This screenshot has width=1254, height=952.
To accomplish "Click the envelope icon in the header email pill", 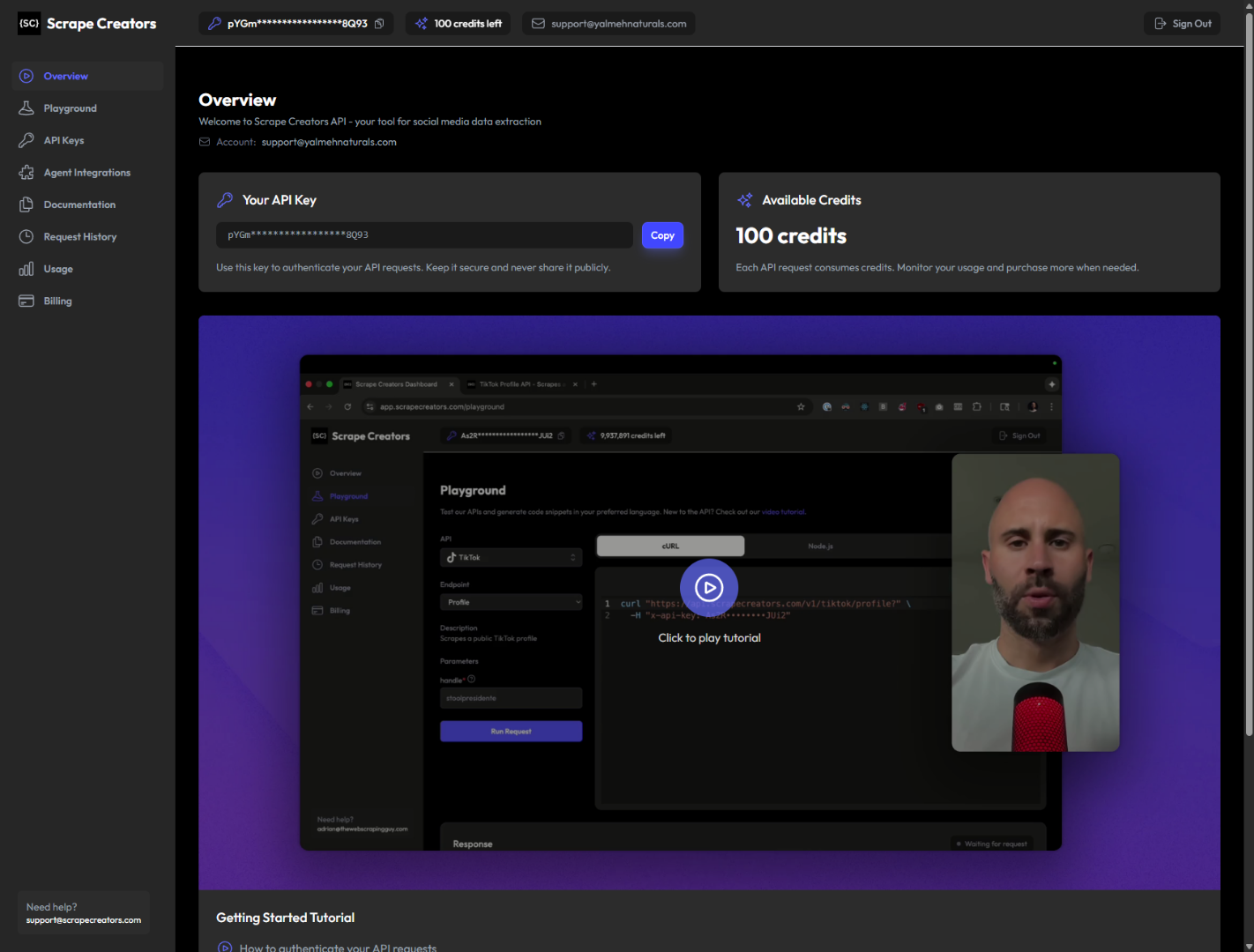I will pos(538,24).
